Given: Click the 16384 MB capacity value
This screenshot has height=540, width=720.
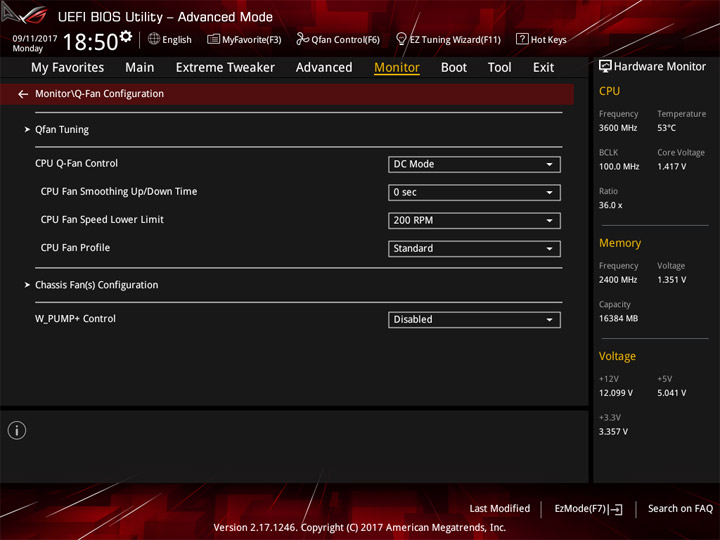Looking at the screenshot, I should [618, 318].
